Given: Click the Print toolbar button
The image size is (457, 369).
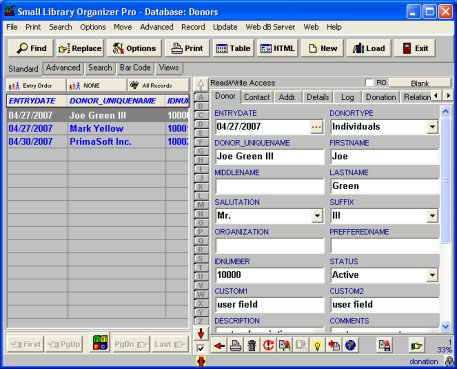Looking at the screenshot, I should (187, 48).
